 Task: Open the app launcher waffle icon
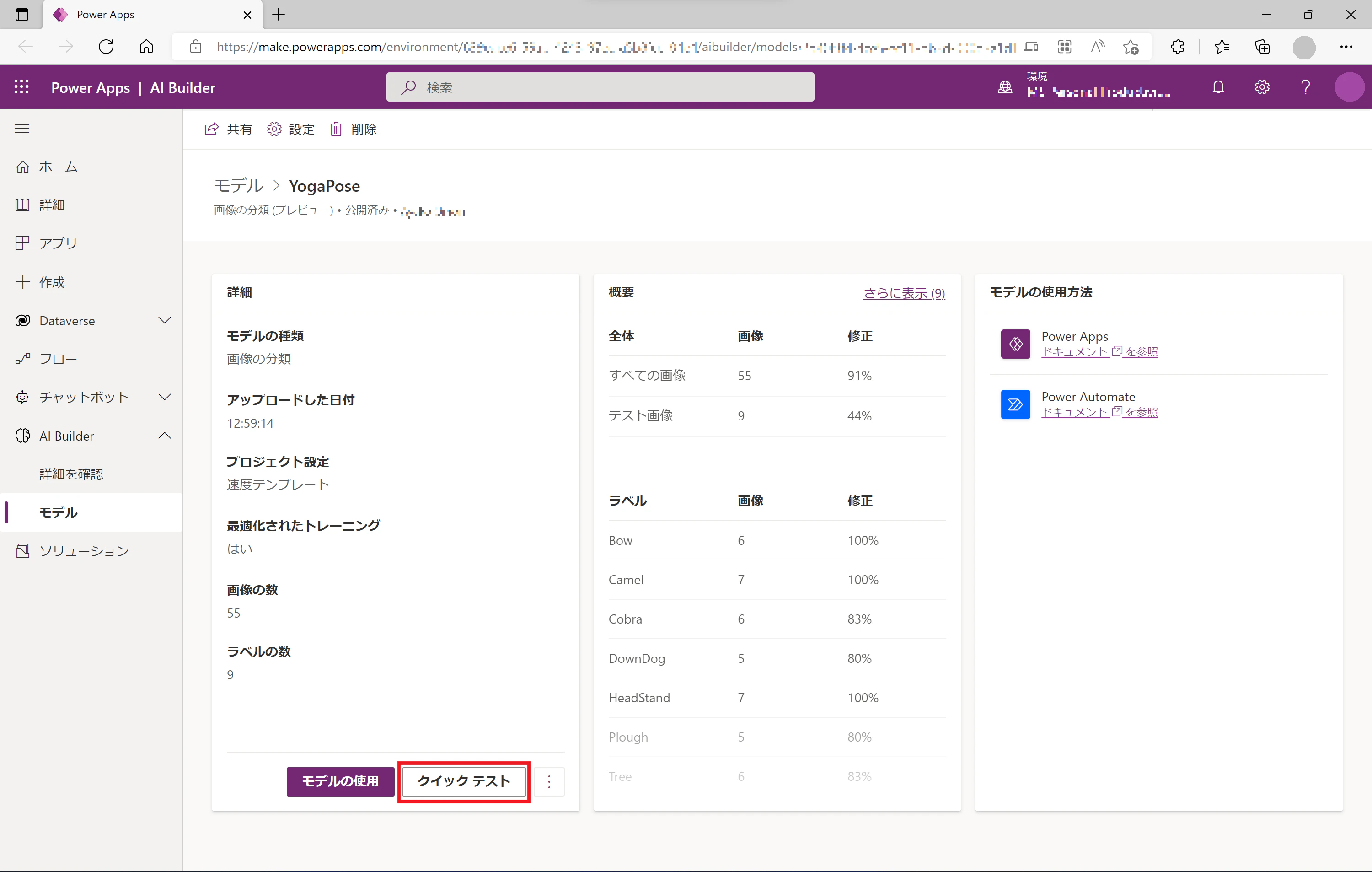21,87
